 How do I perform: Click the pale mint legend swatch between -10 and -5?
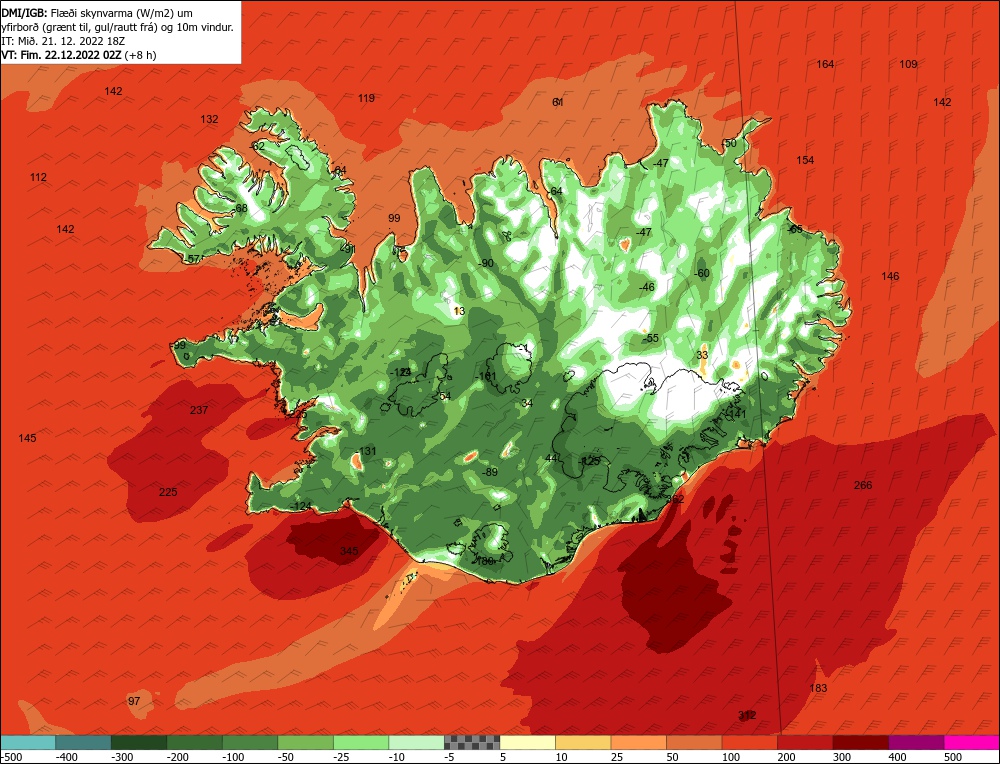pyautogui.click(x=416, y=742)
